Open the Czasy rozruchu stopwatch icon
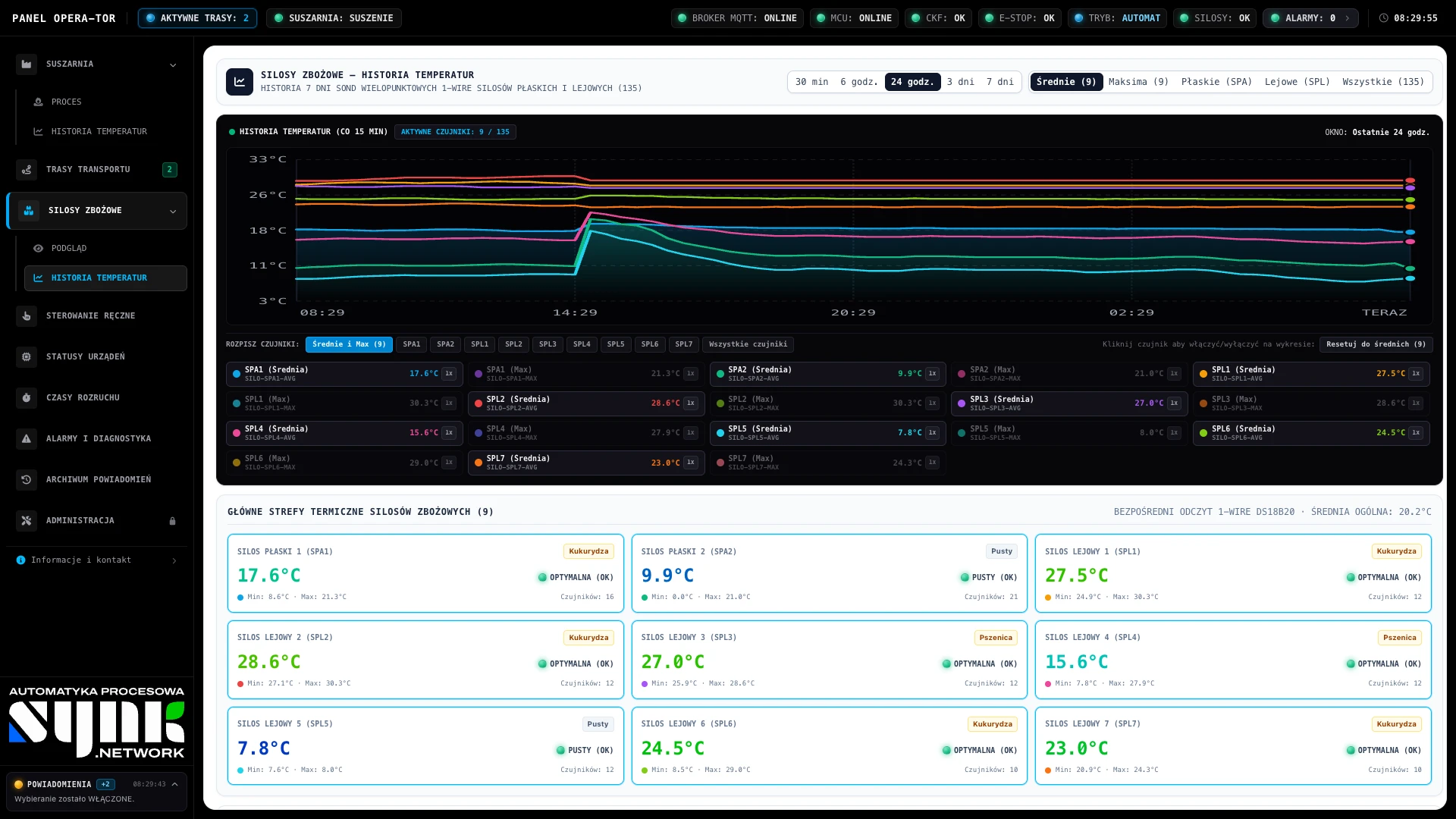This screenshot has height=819, width=1456. point(27,398)
